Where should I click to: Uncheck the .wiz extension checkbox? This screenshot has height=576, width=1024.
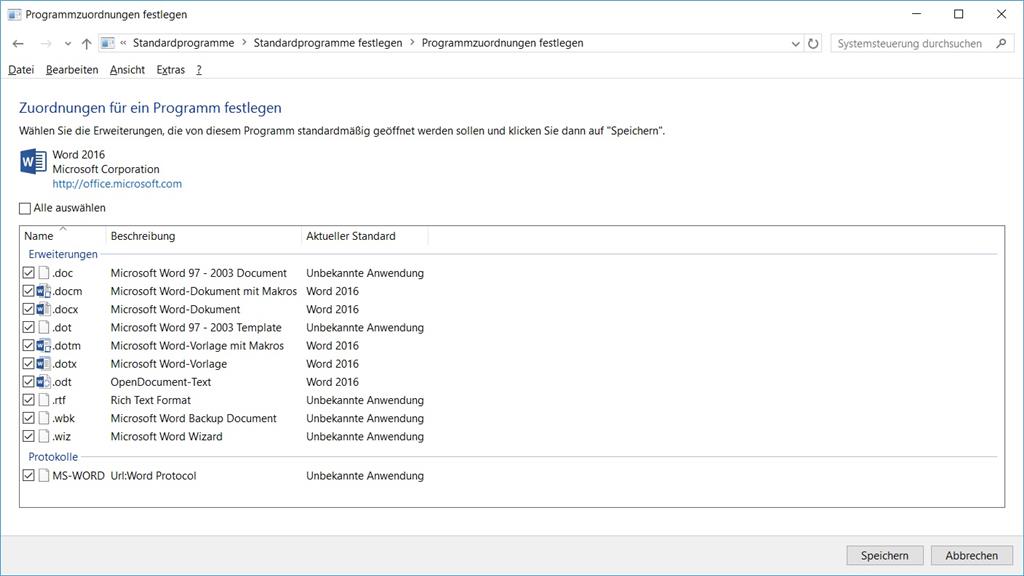tap(28, 437)
